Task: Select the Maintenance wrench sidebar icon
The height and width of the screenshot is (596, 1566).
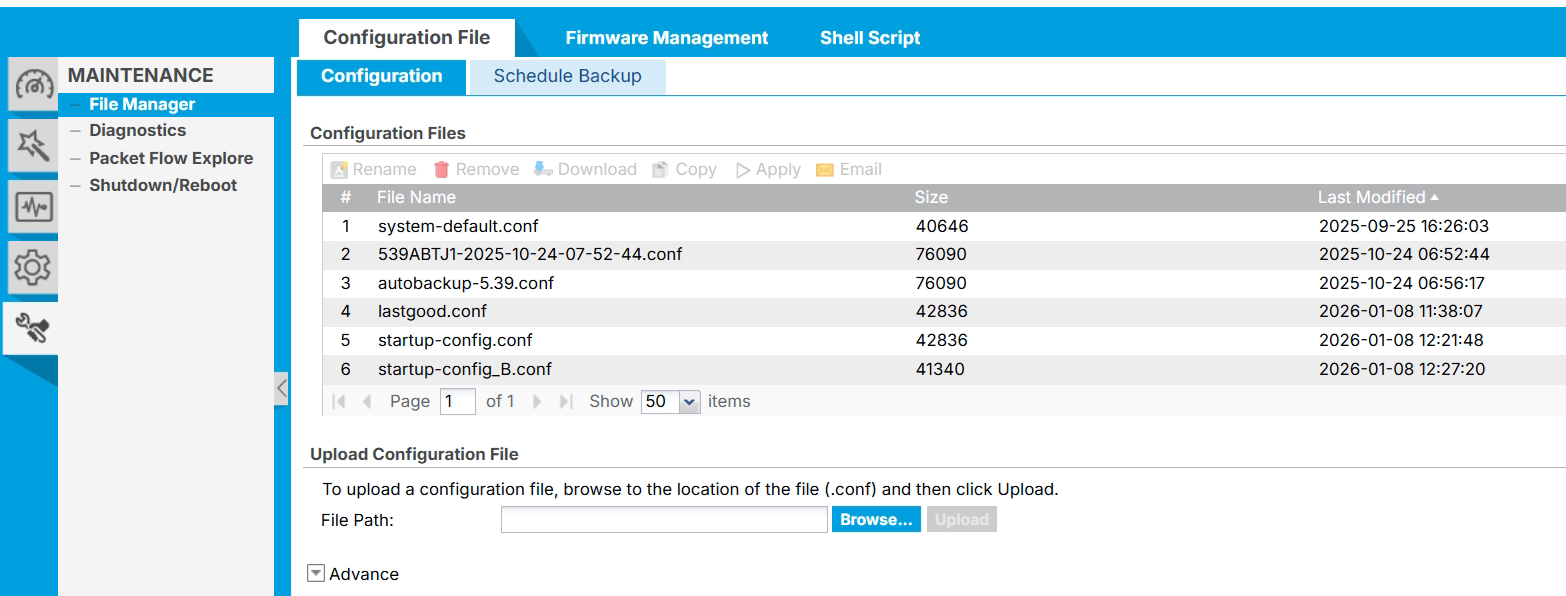Action: pos(32,328)
